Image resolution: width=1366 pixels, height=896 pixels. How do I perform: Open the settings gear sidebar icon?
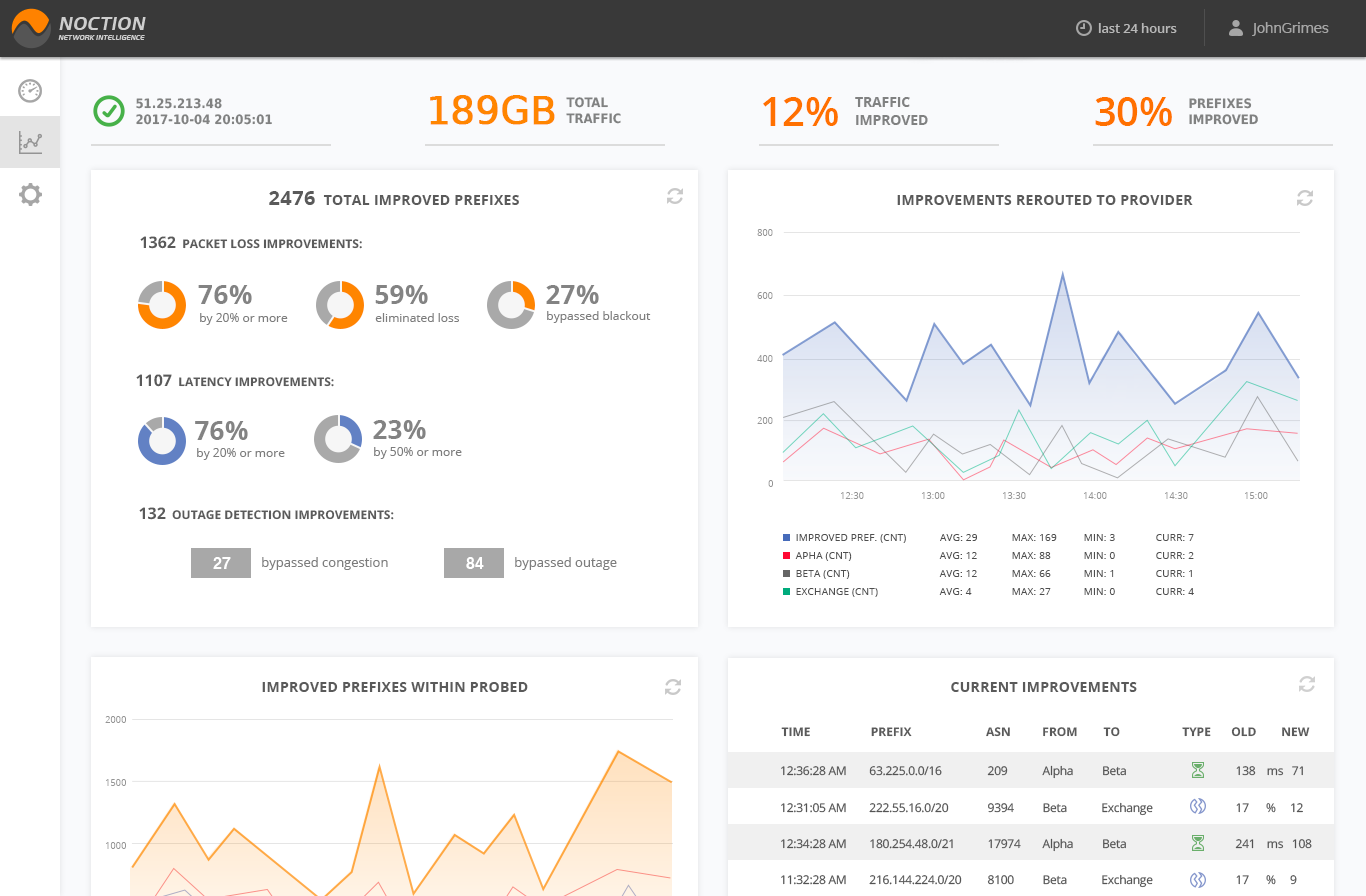(x=30, y=194)
